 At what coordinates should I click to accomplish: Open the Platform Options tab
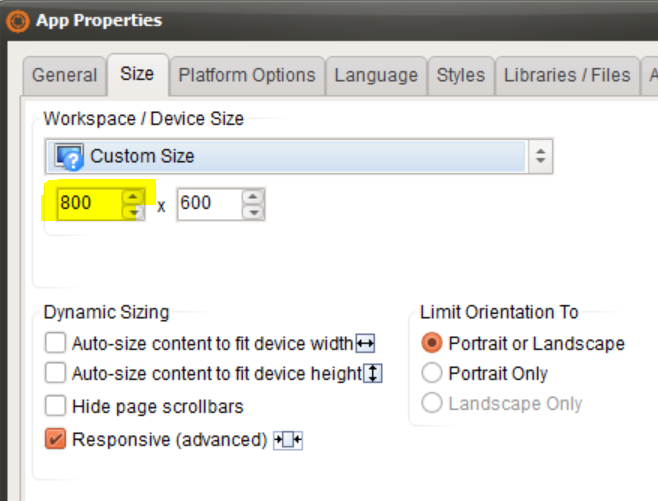click(x=247, y=76)
